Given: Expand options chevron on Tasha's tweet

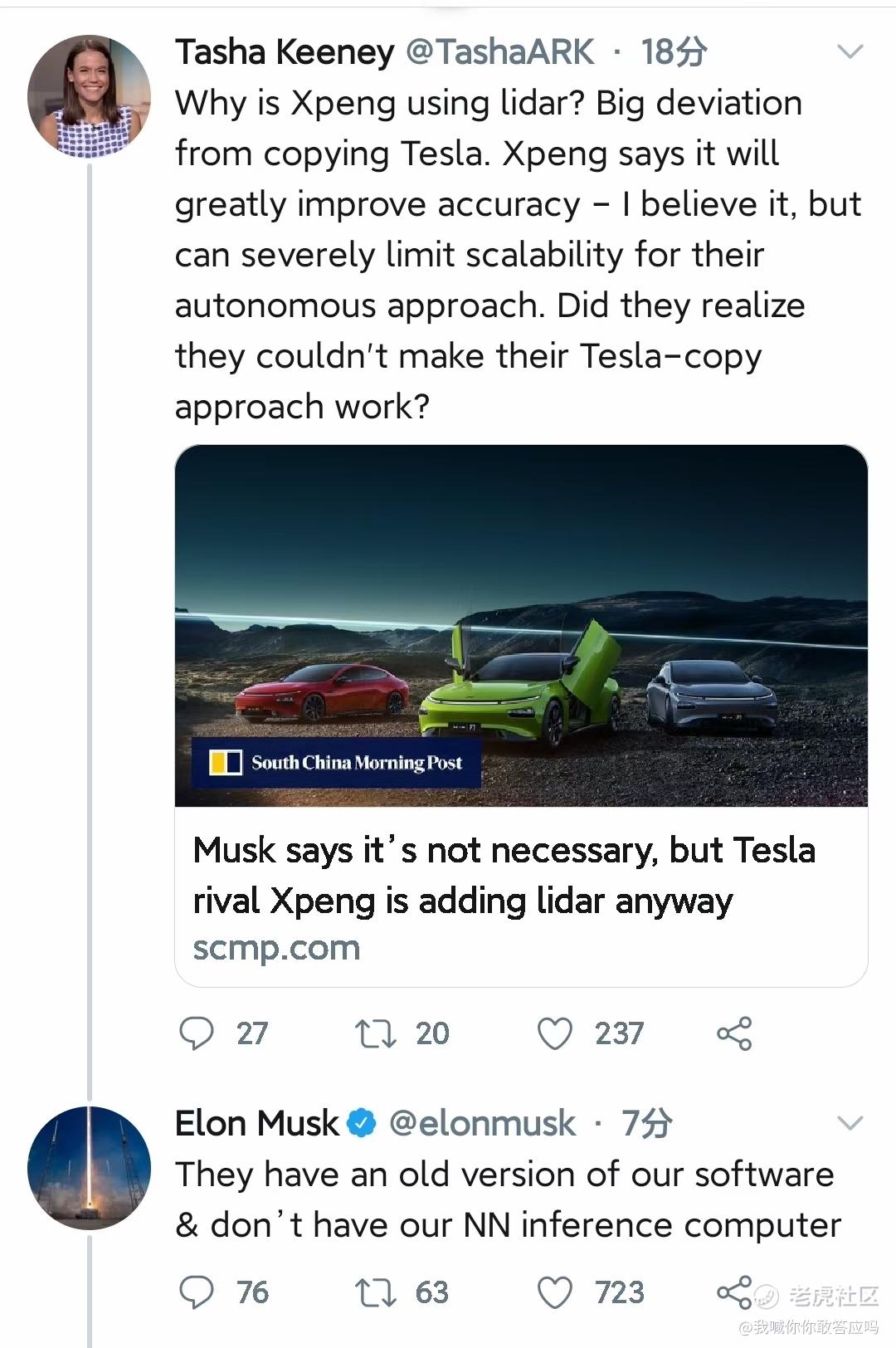Looking at the screenshot, I should click(850, 52).
